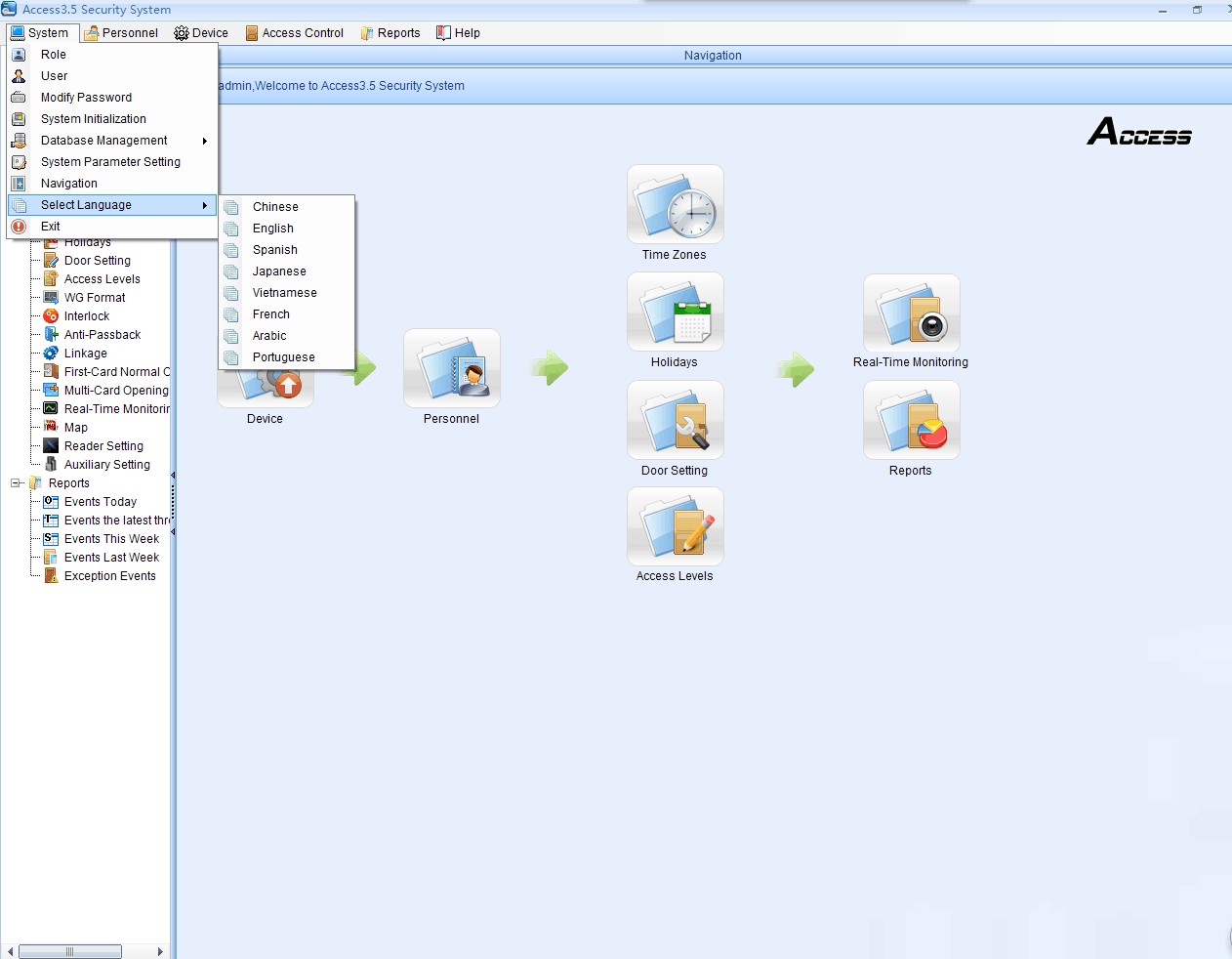Open the Help menu
The image size is (1232, 959).
tap(458, 33)
